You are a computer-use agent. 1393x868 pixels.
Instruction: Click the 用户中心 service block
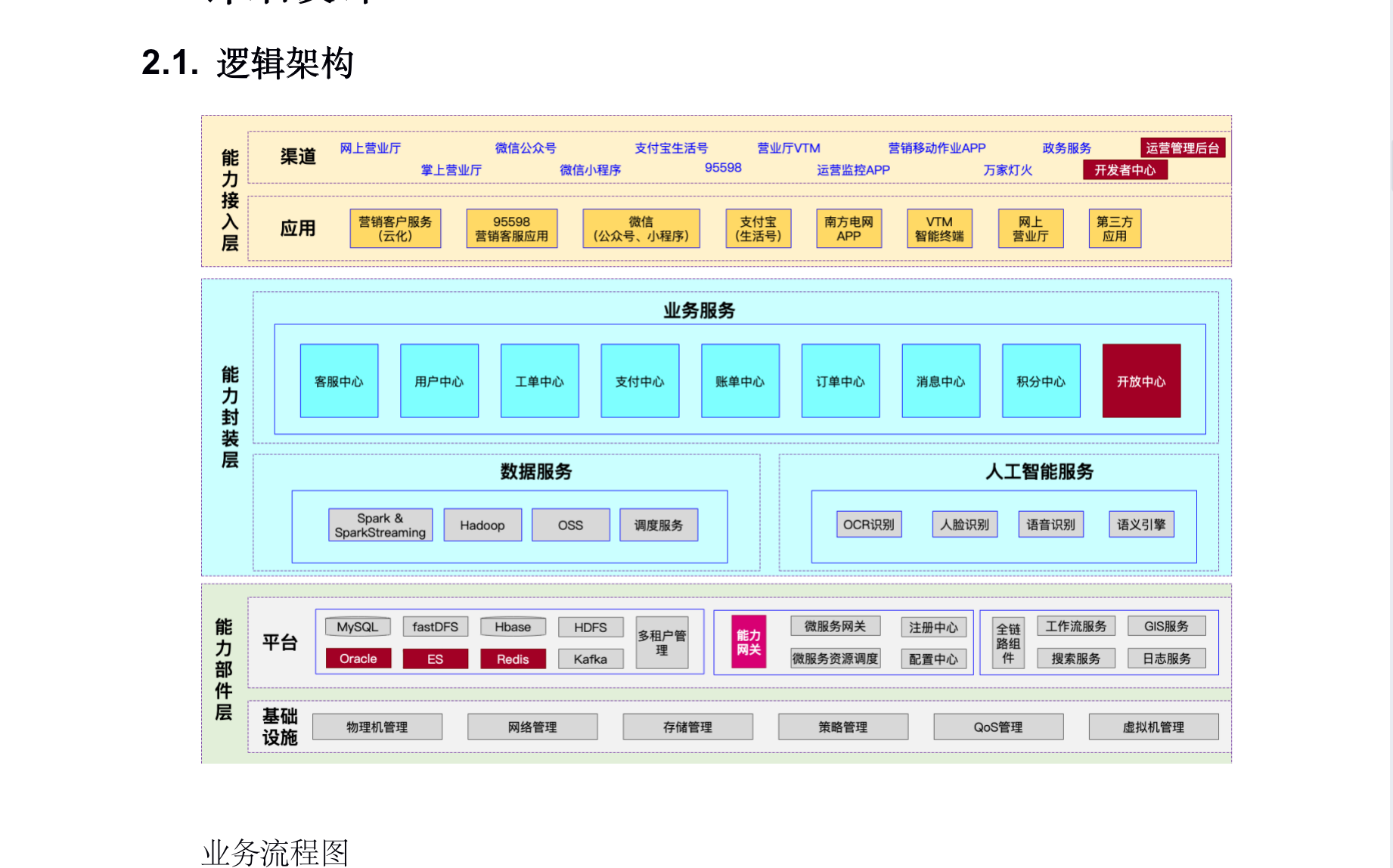[x=439, y=381]
